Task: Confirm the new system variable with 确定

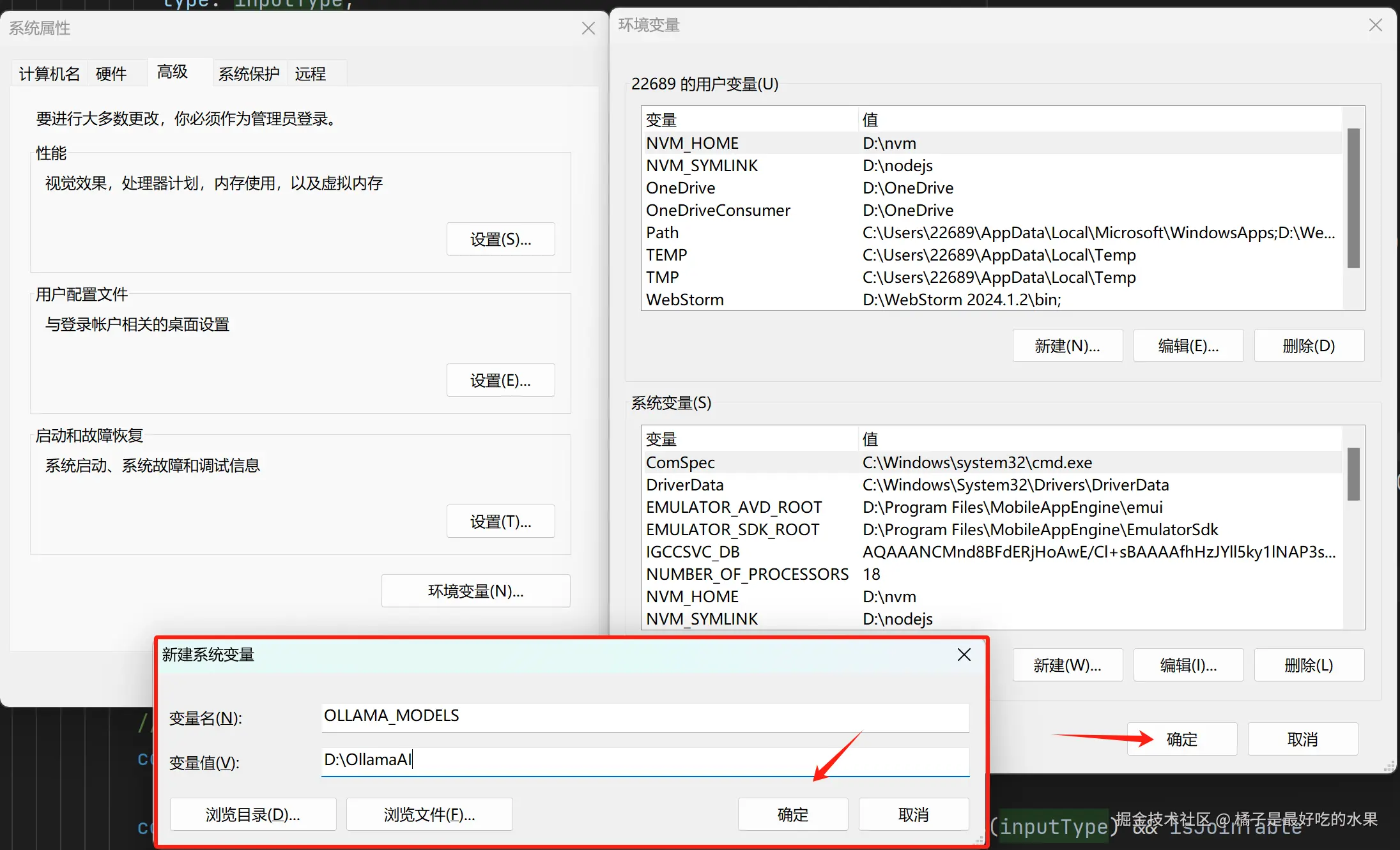Action: click(x=792, y=814)
